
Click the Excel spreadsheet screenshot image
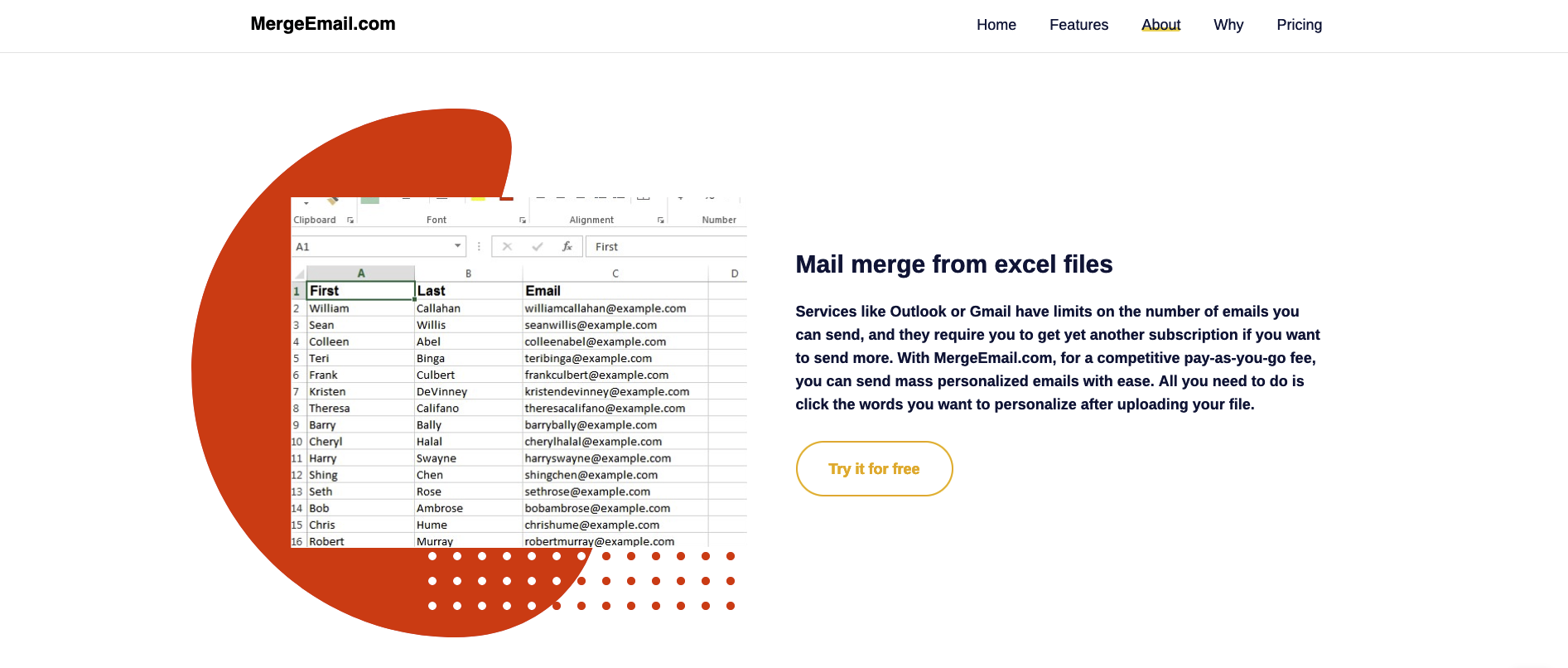pyautogui.click(x=519, y=372)
